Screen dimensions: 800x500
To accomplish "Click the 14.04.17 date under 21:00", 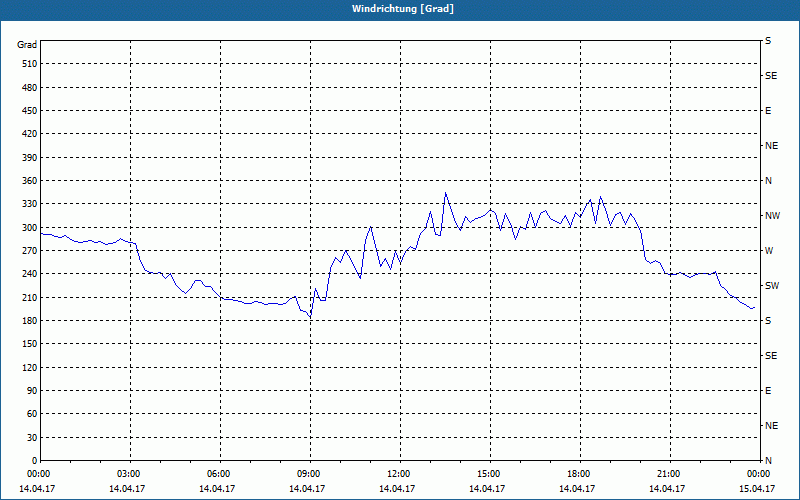I will coord(667,489).
